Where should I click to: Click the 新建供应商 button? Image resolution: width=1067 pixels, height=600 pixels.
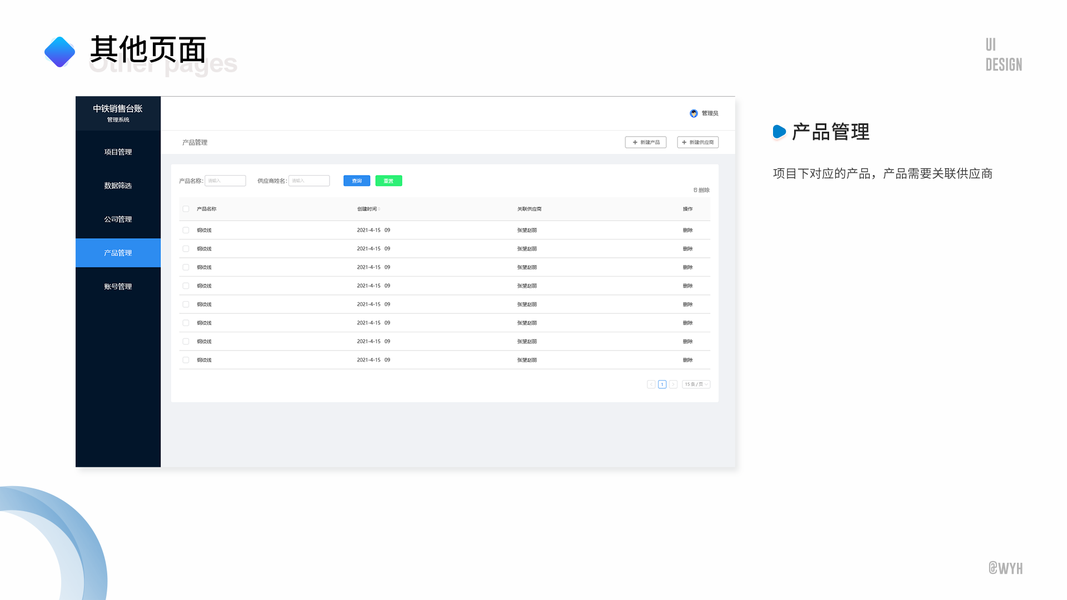[697, 142]
